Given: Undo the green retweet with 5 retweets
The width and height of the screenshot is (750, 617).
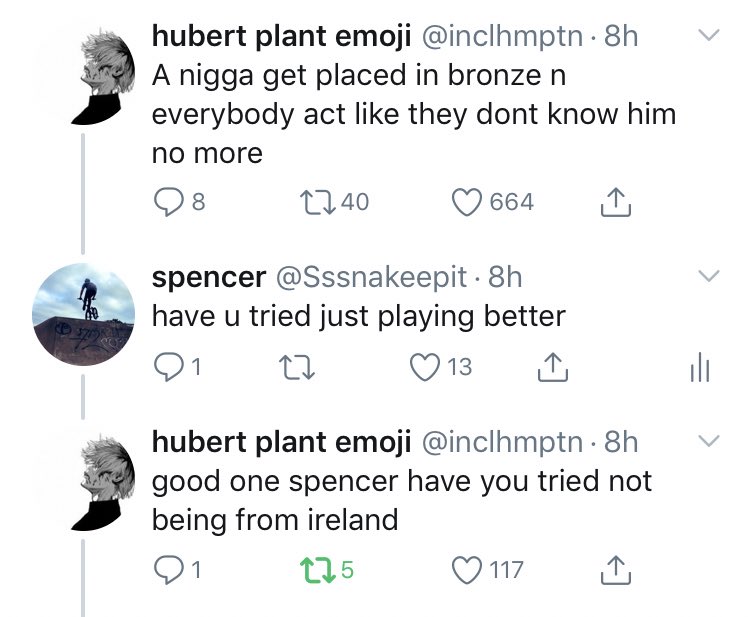Looking at the screenshot, I should pos(316,570).
